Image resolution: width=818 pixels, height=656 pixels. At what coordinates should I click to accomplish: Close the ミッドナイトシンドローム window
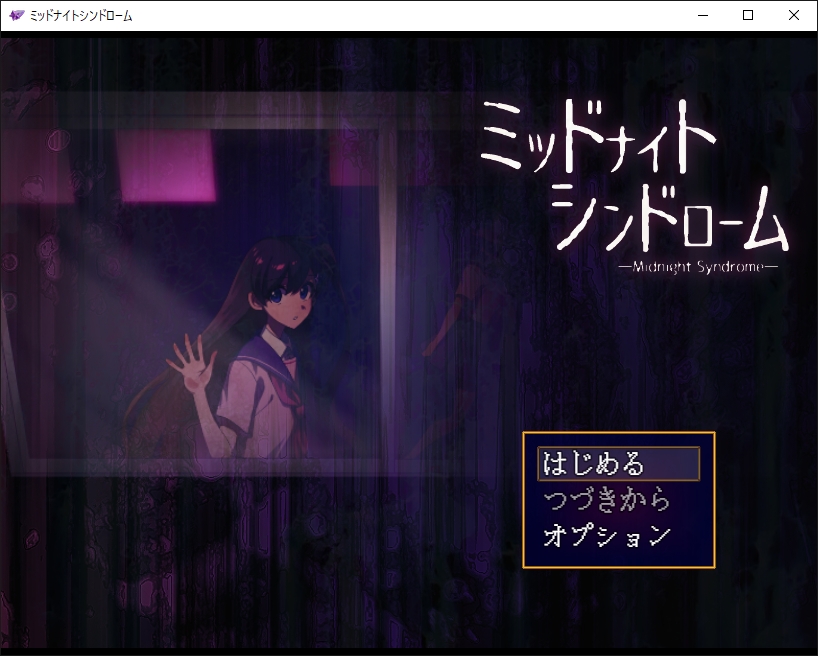[793, 15]
